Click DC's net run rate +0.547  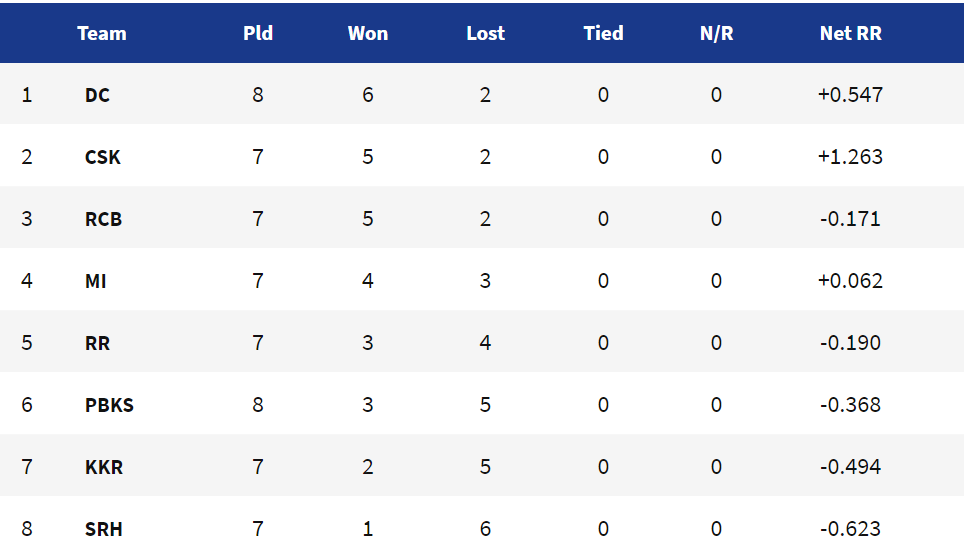(x=850, y=95)
